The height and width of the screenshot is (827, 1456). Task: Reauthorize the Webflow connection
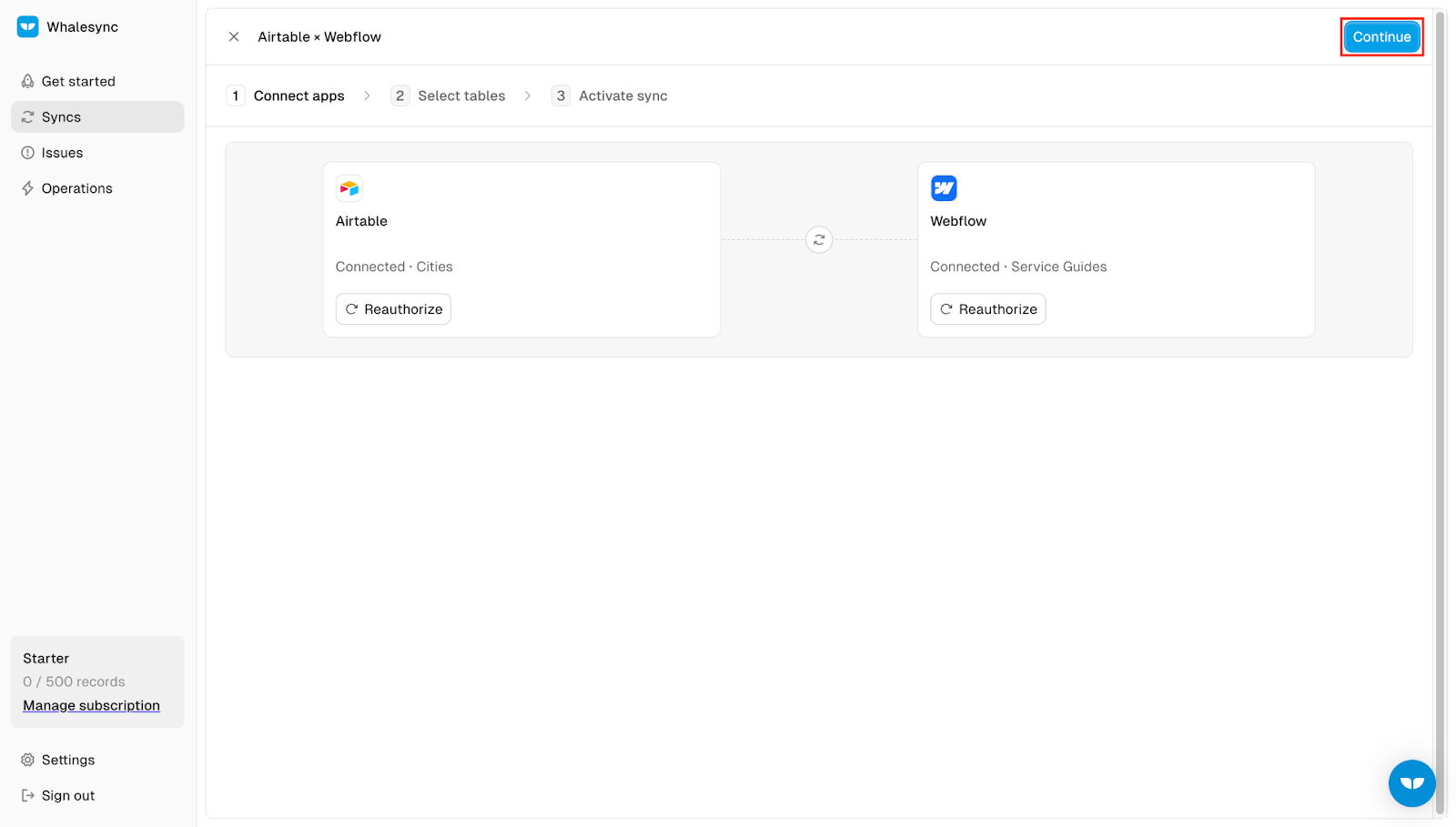pyautogui.click(x=987, y=308)
